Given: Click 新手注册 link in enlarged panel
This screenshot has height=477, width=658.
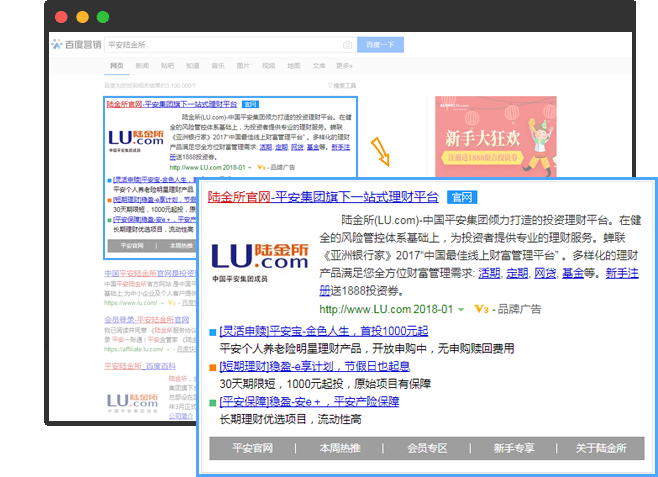Looking at the screenshot, I should coord(622,273).
